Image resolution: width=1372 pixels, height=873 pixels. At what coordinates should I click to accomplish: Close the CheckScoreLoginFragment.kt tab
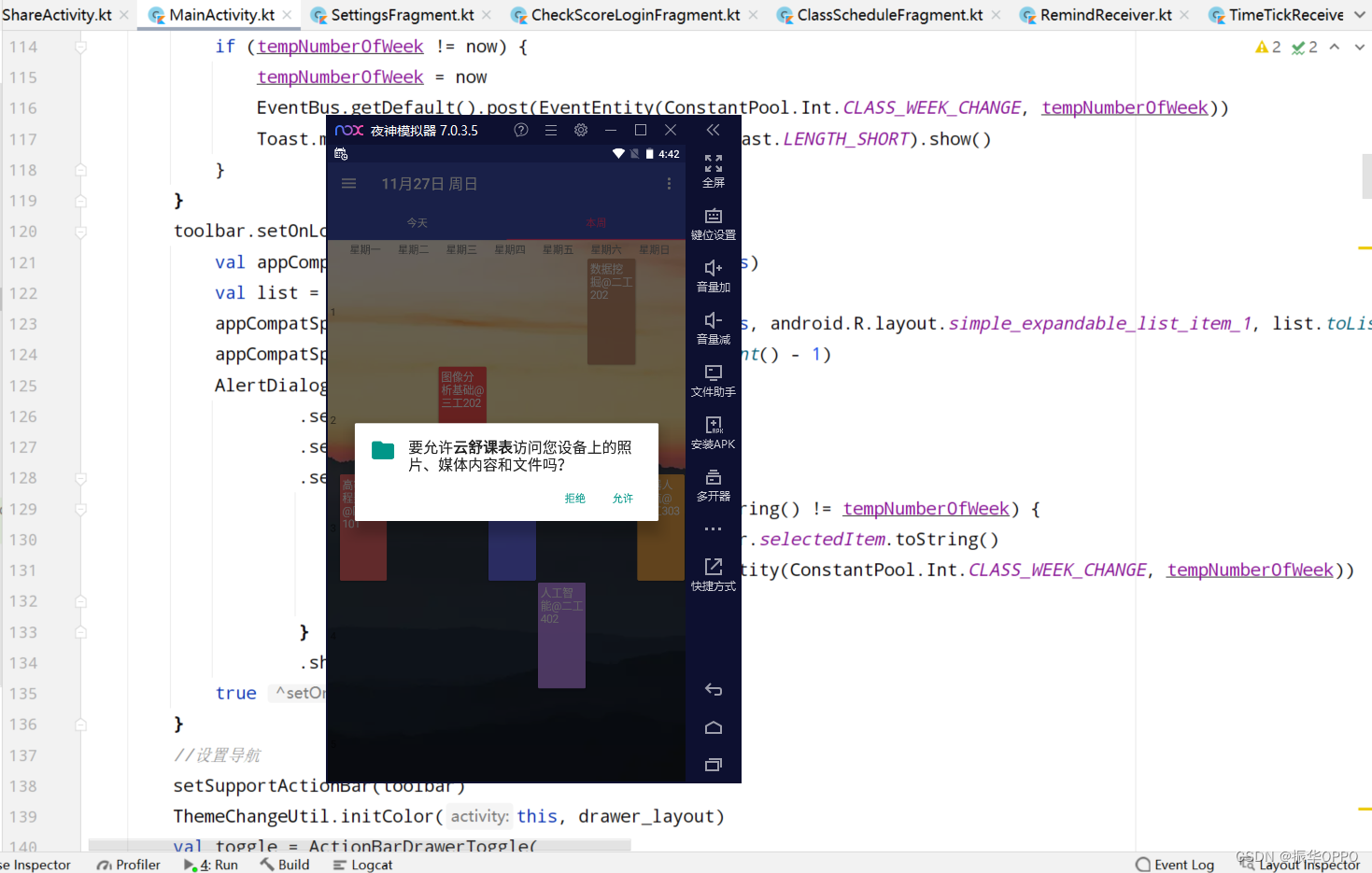tap(753, 15)
